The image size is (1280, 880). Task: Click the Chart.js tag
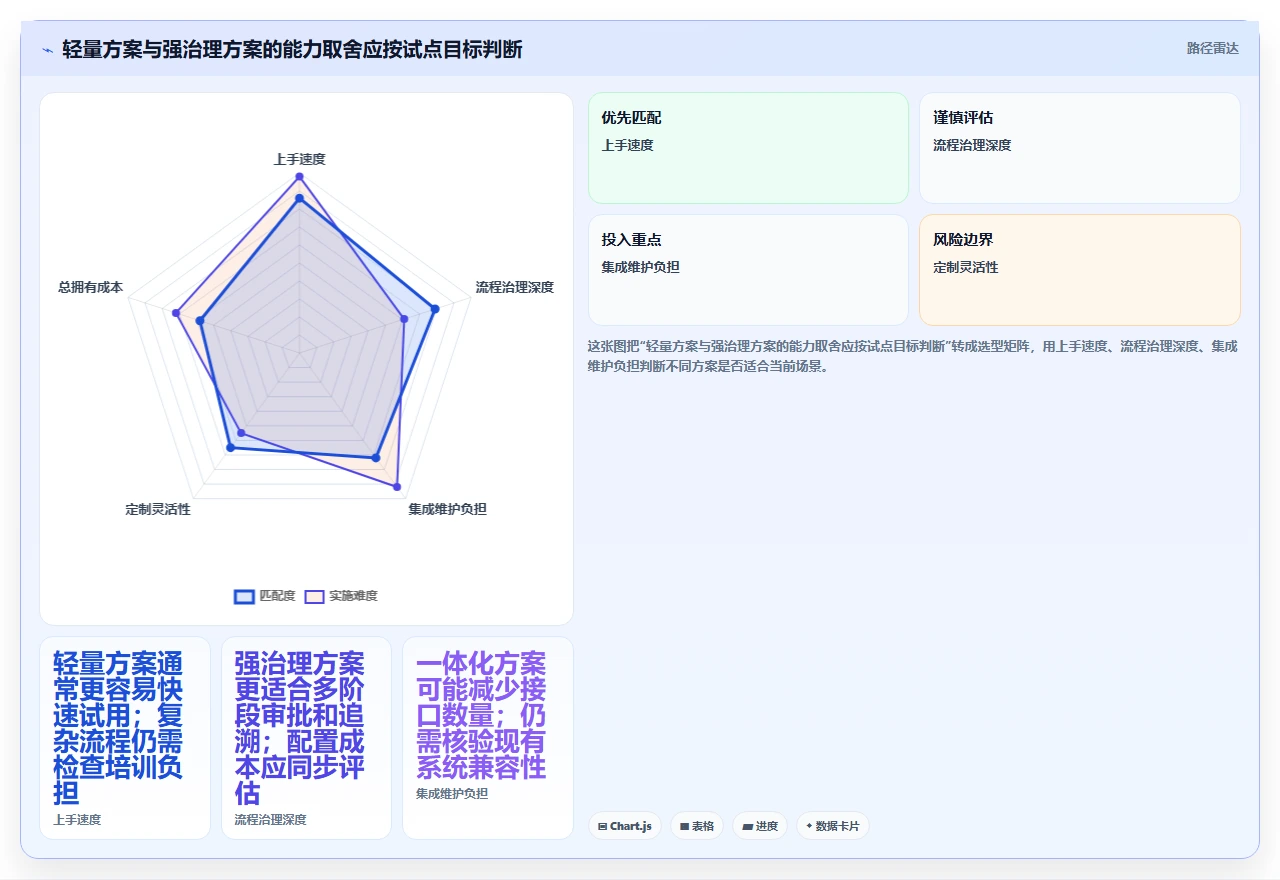[624, 826]
